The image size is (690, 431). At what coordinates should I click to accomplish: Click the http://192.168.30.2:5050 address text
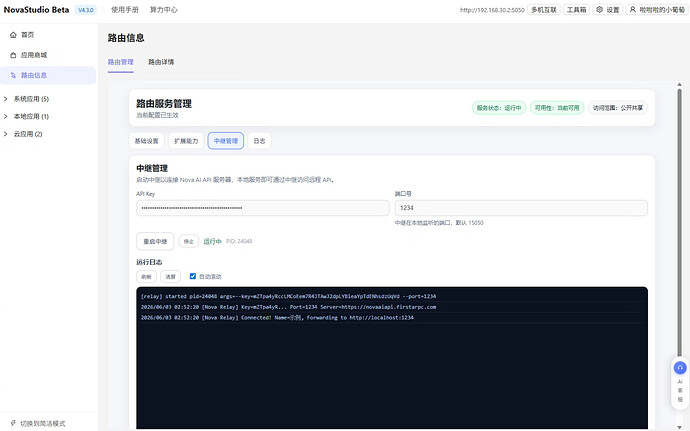tap(492, 10)
